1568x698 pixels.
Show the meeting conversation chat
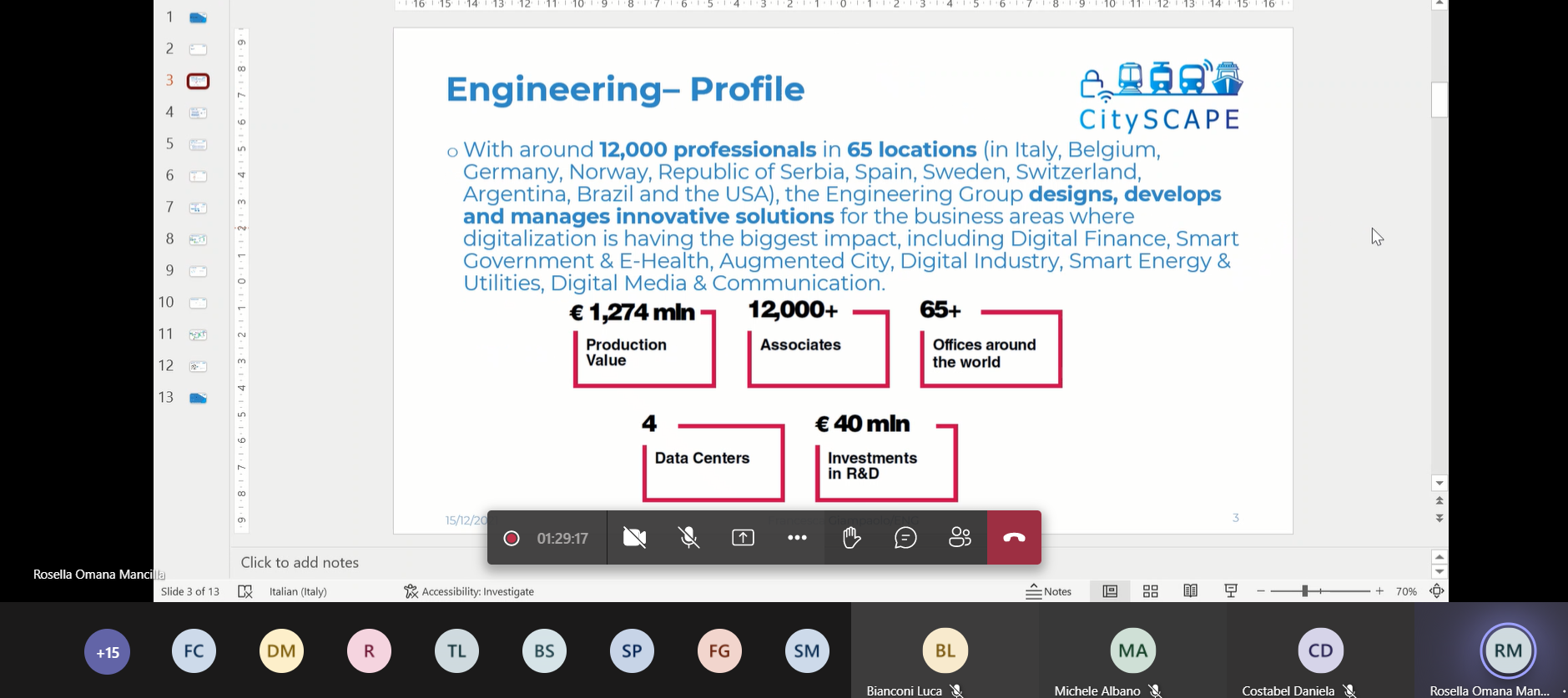[x=905, y=538]
